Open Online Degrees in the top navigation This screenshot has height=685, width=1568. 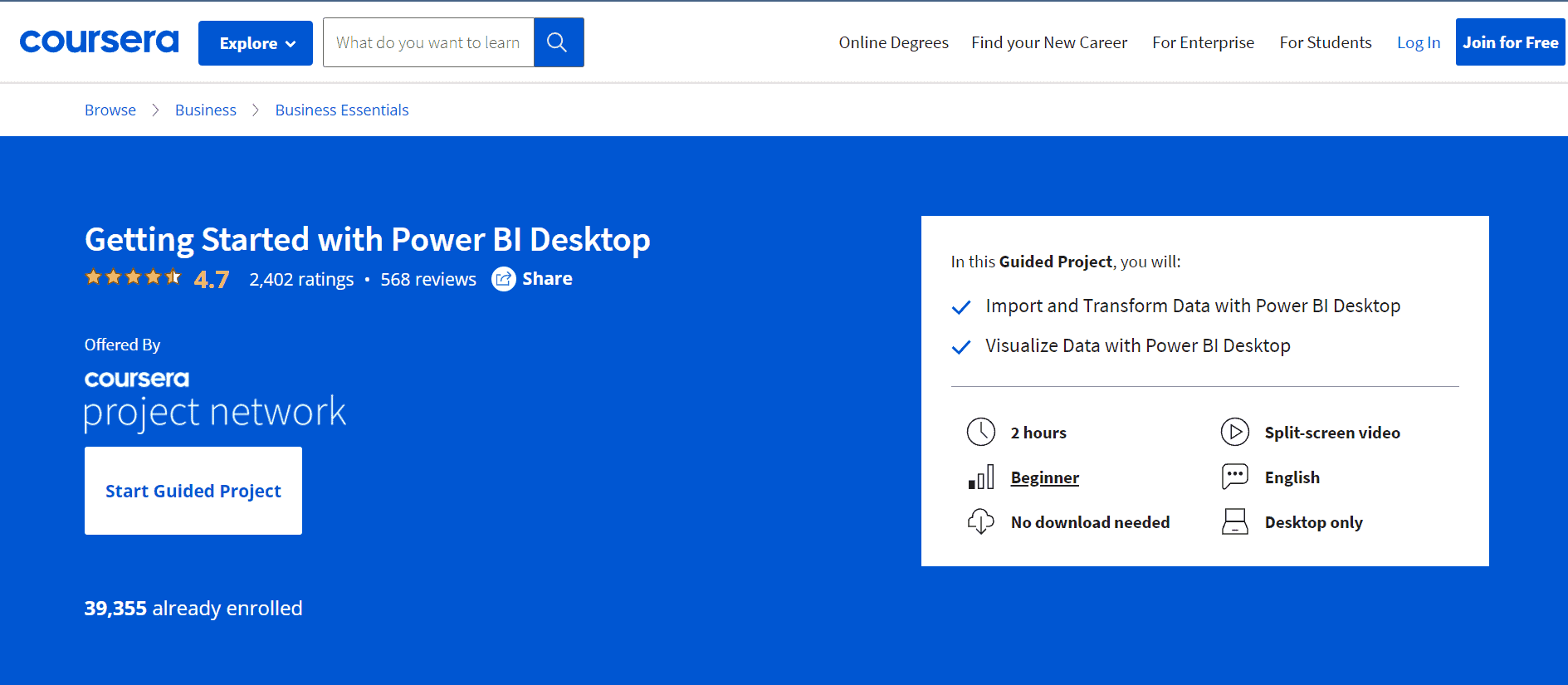[893, 42]
